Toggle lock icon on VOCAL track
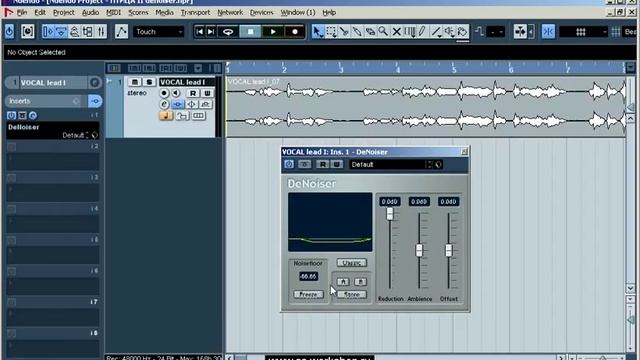Viewport: 640px width, 360px height. coord(182,116)
